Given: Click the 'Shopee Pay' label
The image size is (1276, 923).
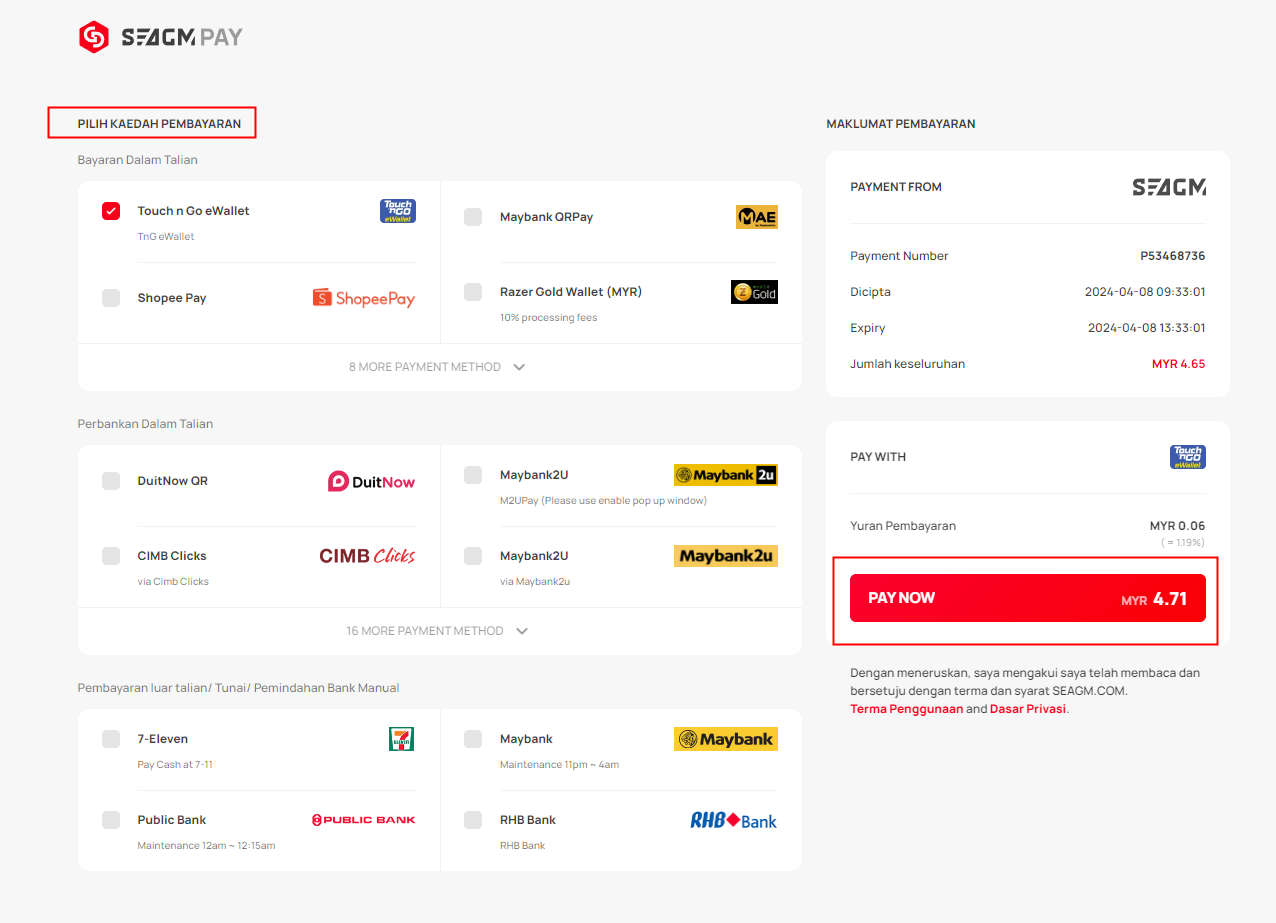Looking at the screenshot, I should click(172, 298).
